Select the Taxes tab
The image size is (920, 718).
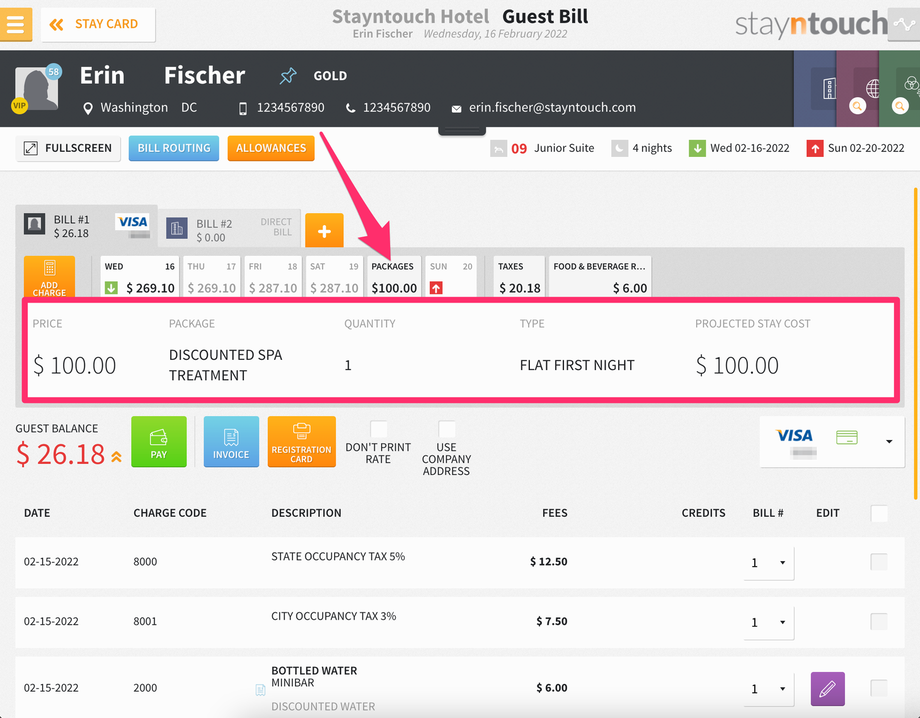coord(519,277)
